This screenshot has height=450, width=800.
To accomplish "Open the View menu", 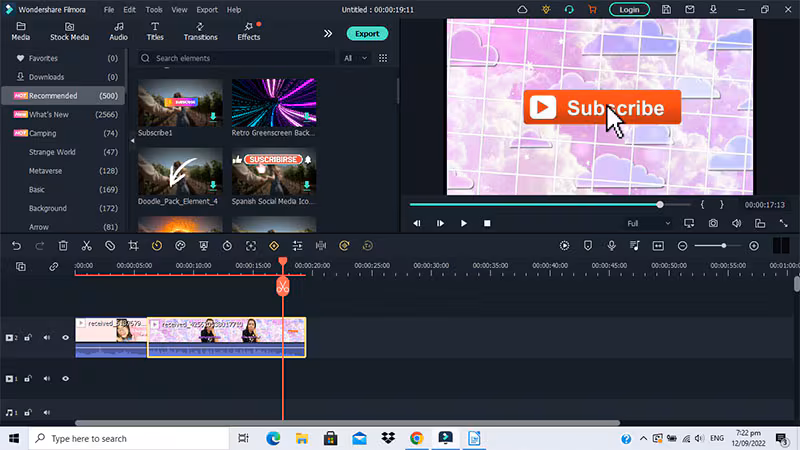I will click(179, 10).
